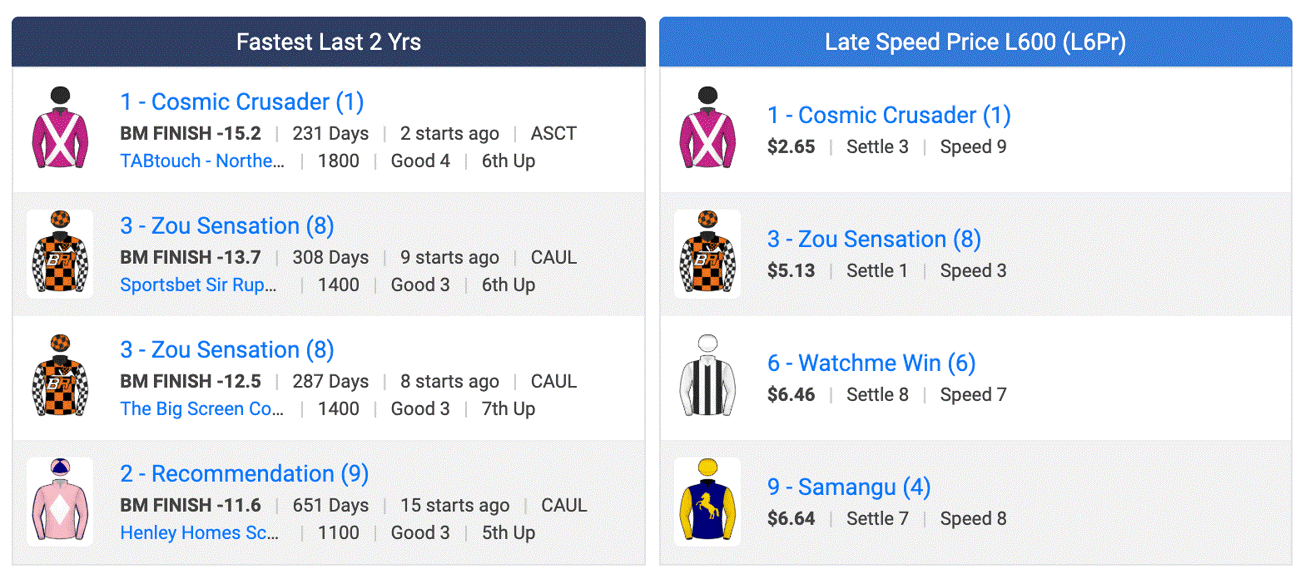The height and width of the screenshot is (574, 1300).
Task: Open '3 - Zou Sensation (8)' link in Late Speed panel
Action: [x=874, y=239]
